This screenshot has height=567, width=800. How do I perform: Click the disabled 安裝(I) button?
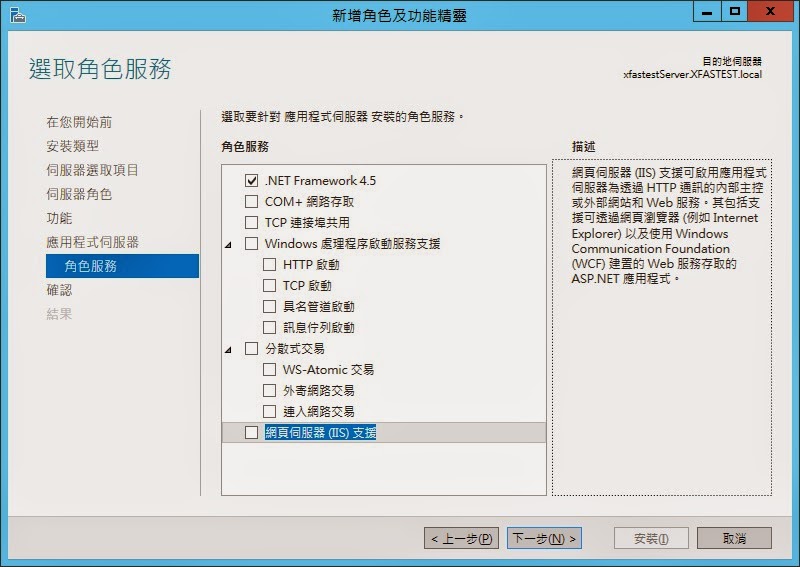(651, 538)
